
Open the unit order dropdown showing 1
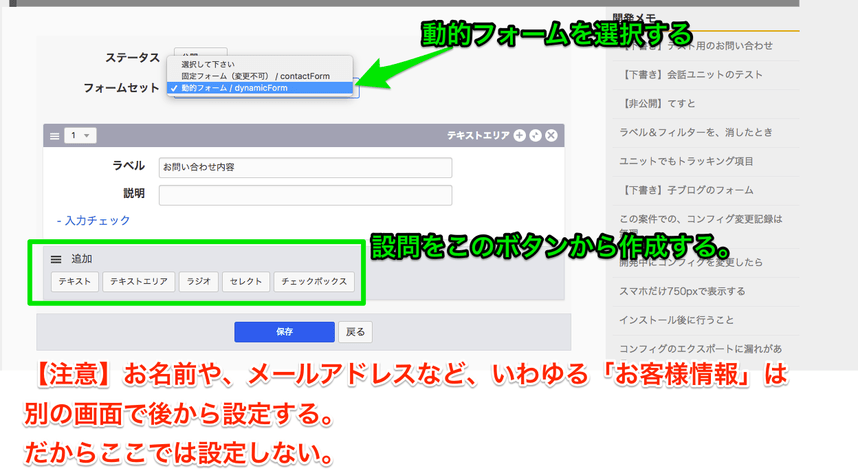(x=81, y=136)
